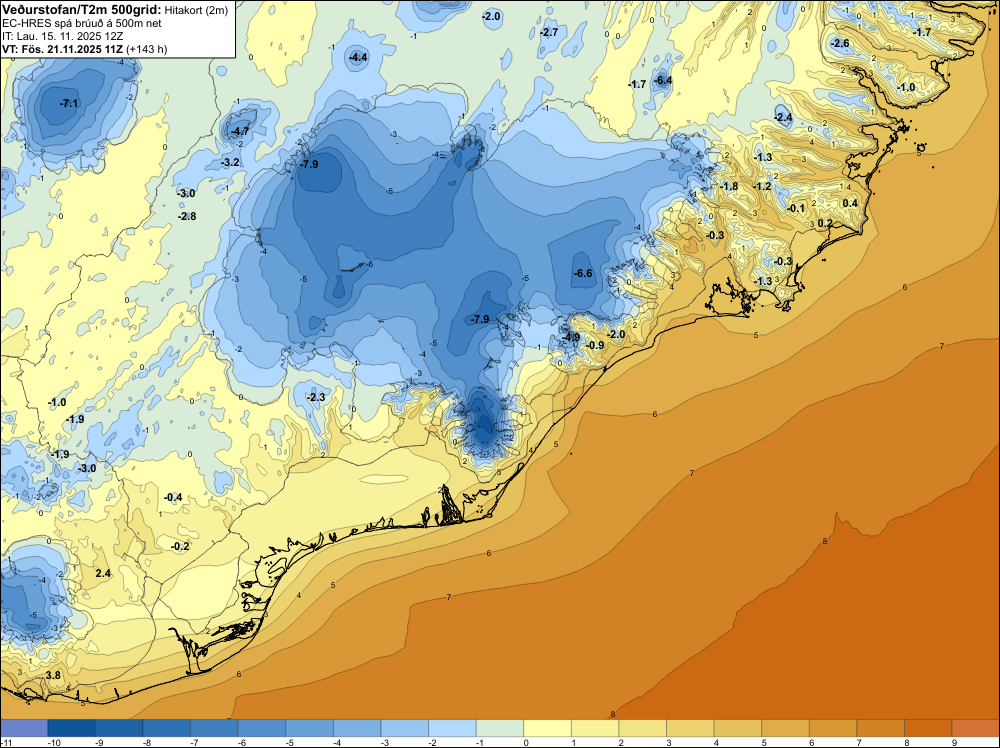This screenshot has height=748, width=1000.
Task: Click the -0.1 temperature label
Action: tap(796, 209)
